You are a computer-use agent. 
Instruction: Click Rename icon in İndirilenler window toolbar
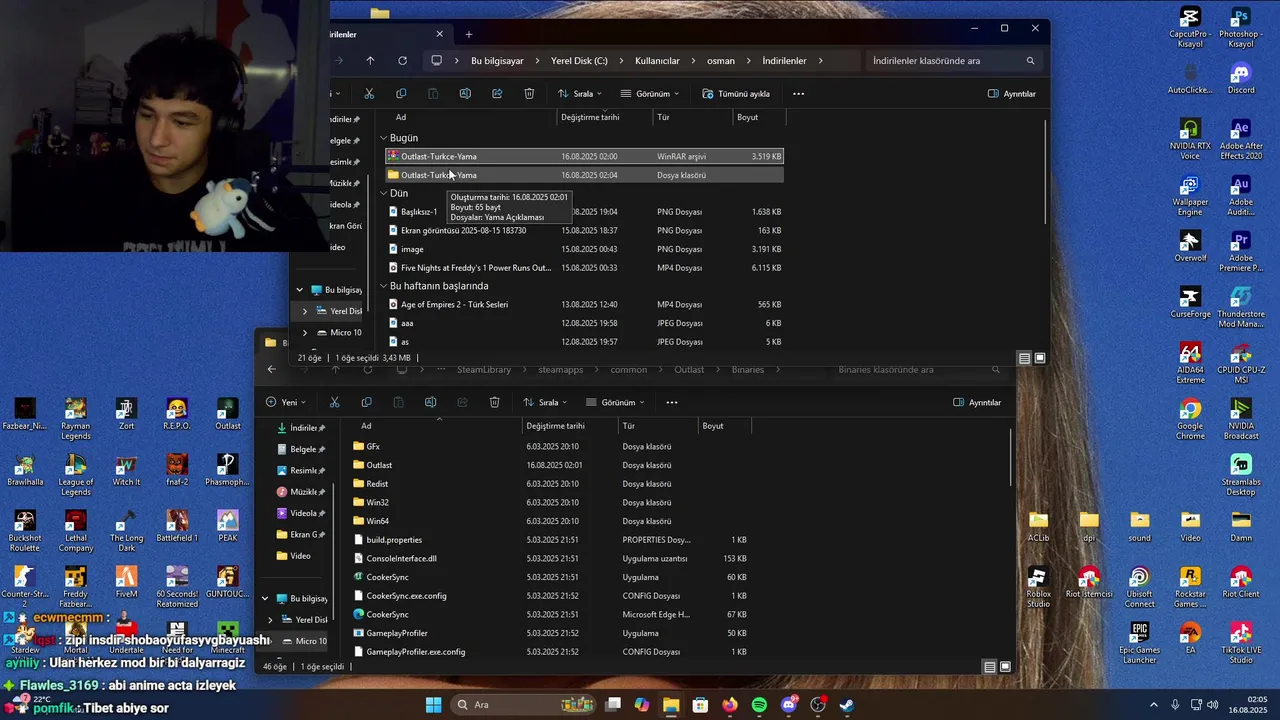(465, 94)
